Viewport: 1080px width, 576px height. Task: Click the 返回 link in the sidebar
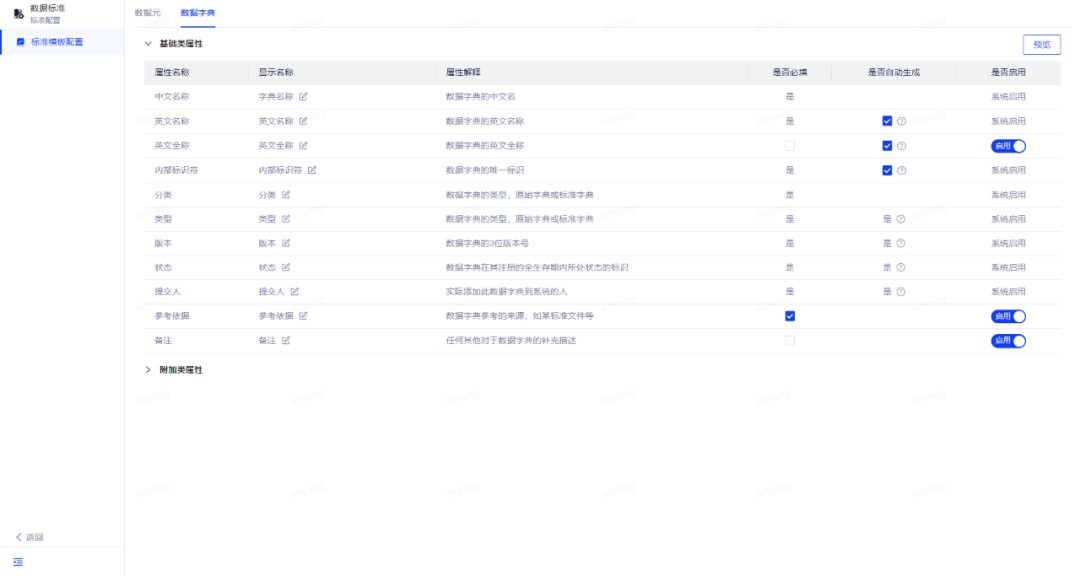tap(27, 536)
